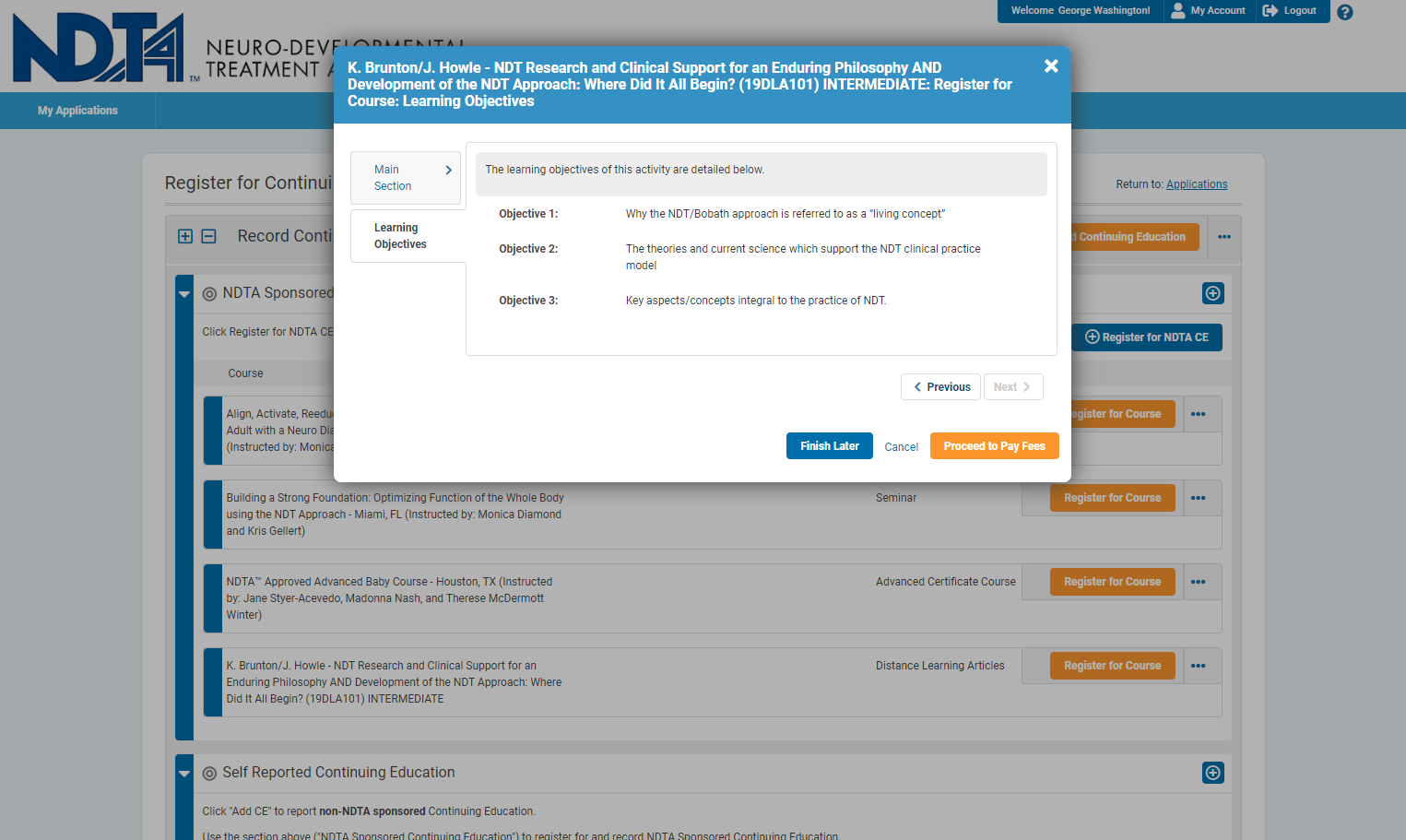Follow the Return to Applications link
This screenshot has width=1406, height=840.
point(1197,184)
